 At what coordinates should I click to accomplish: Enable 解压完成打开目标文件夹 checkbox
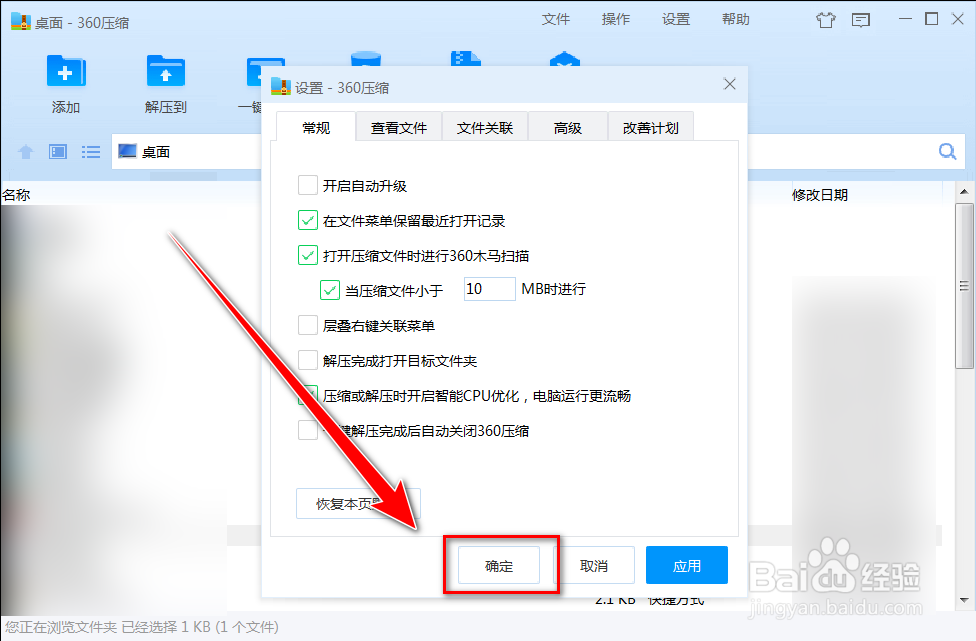(x=307, y=360)
